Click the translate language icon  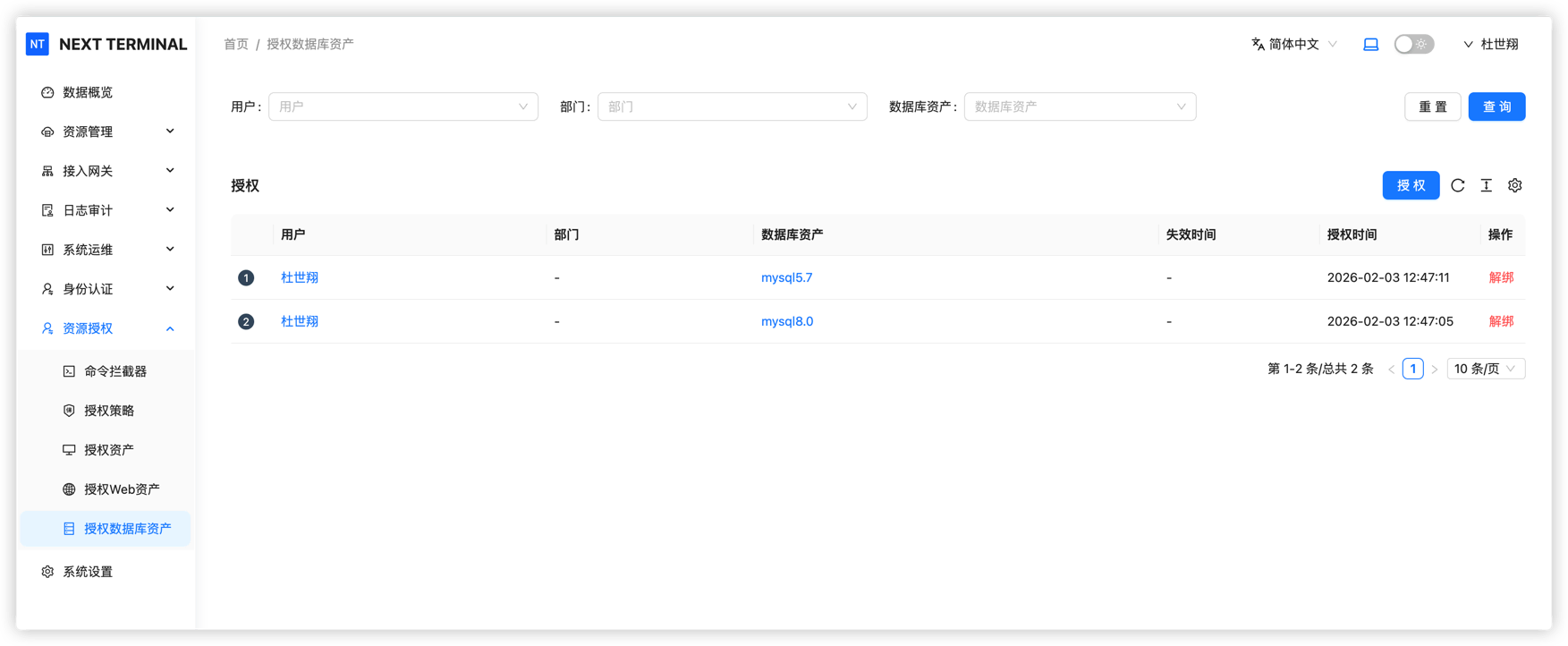tap(1258, 44)
